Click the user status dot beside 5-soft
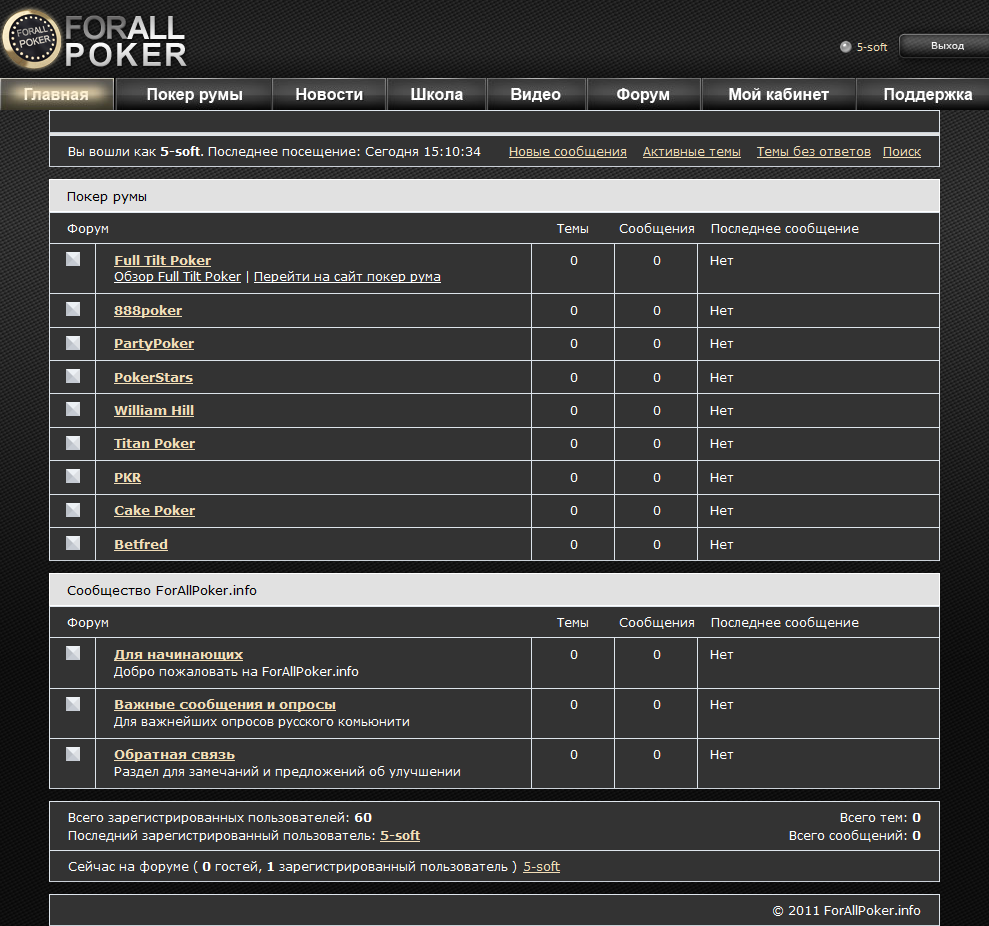The image size is (989, 926). tap(845, 47)
